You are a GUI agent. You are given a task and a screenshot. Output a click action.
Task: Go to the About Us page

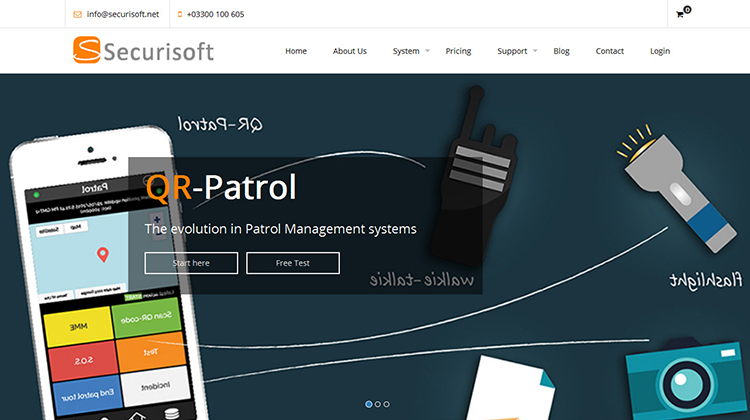click(x=350, y=51)
